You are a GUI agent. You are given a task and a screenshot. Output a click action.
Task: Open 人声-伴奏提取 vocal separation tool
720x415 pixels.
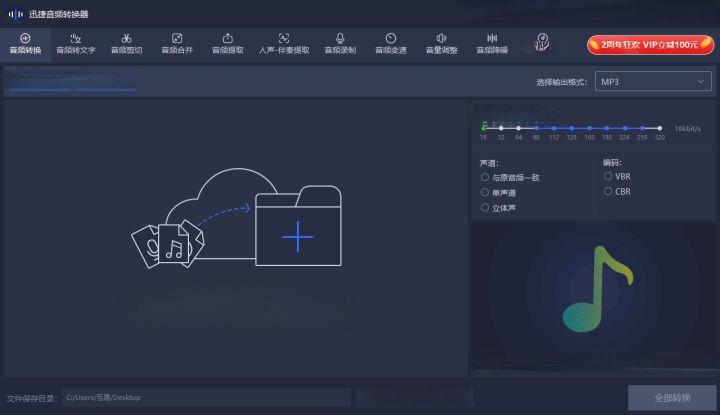click(284, 43)
